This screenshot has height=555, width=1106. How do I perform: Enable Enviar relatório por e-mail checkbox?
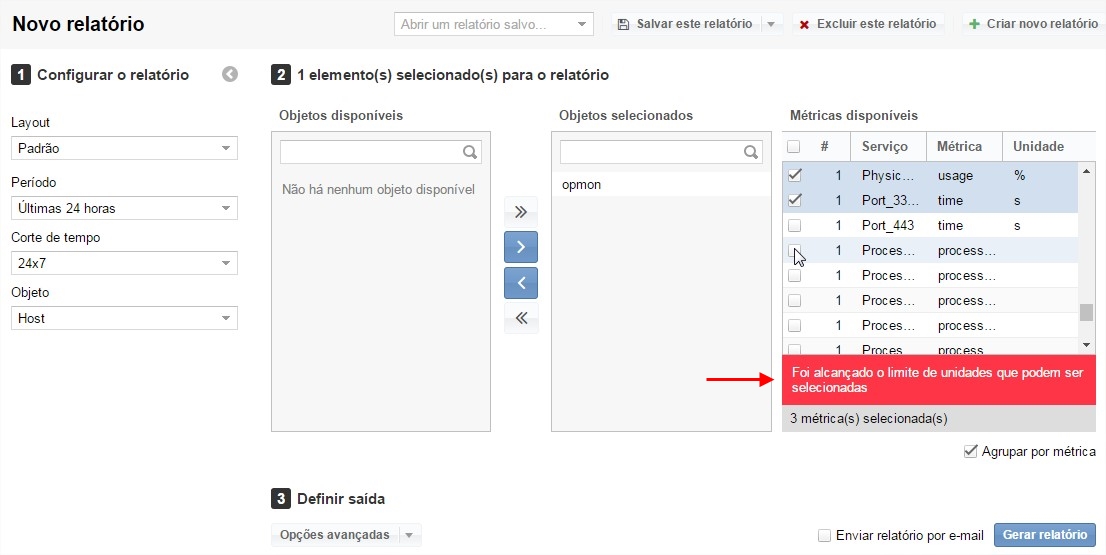(x=825, y=536)
